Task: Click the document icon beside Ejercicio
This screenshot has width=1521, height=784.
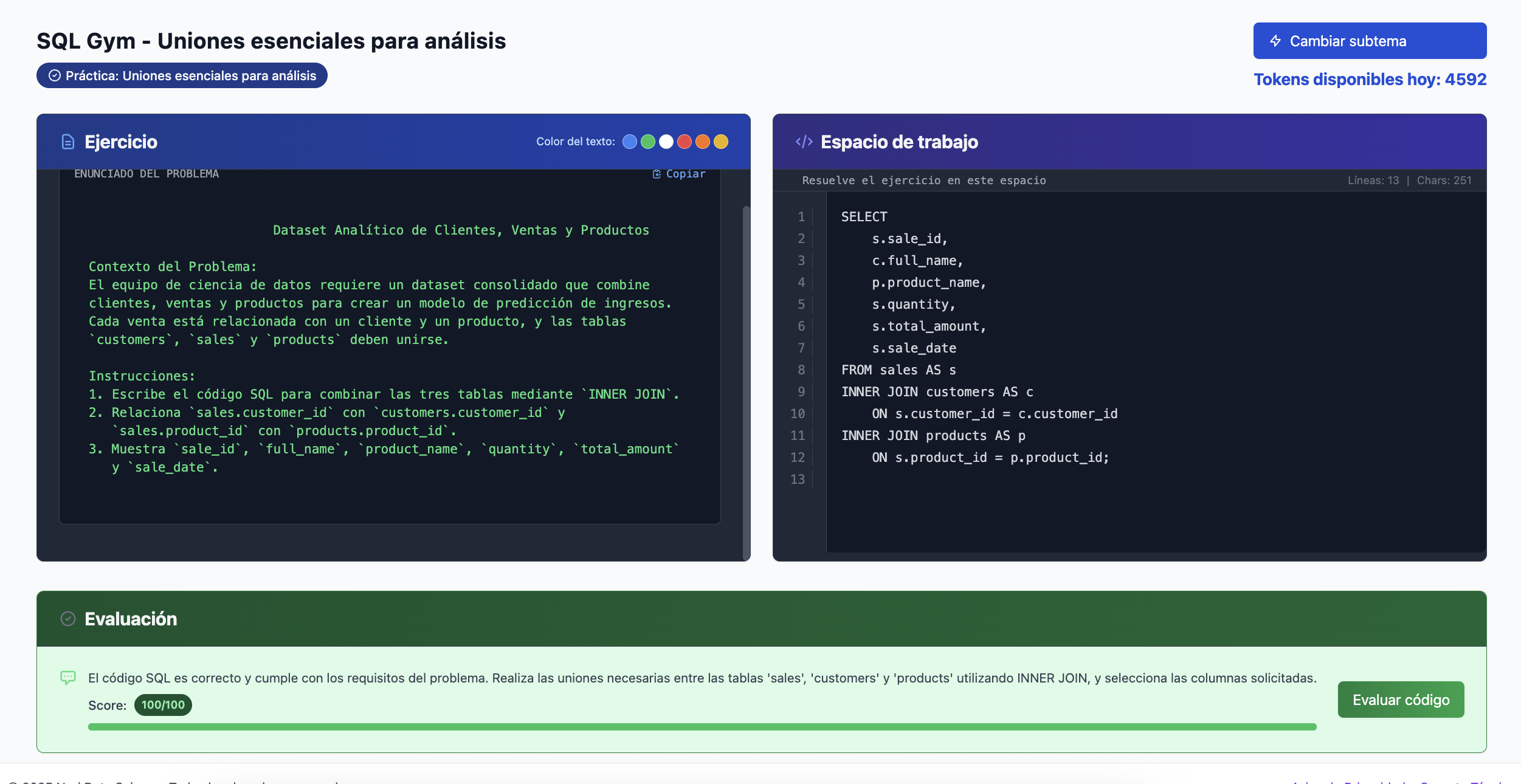Action: 68,142
